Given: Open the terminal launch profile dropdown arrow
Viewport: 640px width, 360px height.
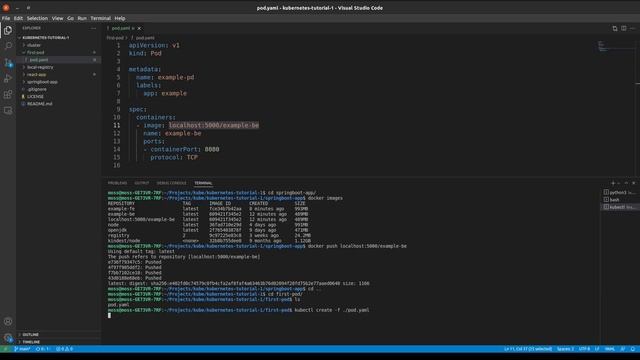Looking at the screenshot, I should point(619,183).
